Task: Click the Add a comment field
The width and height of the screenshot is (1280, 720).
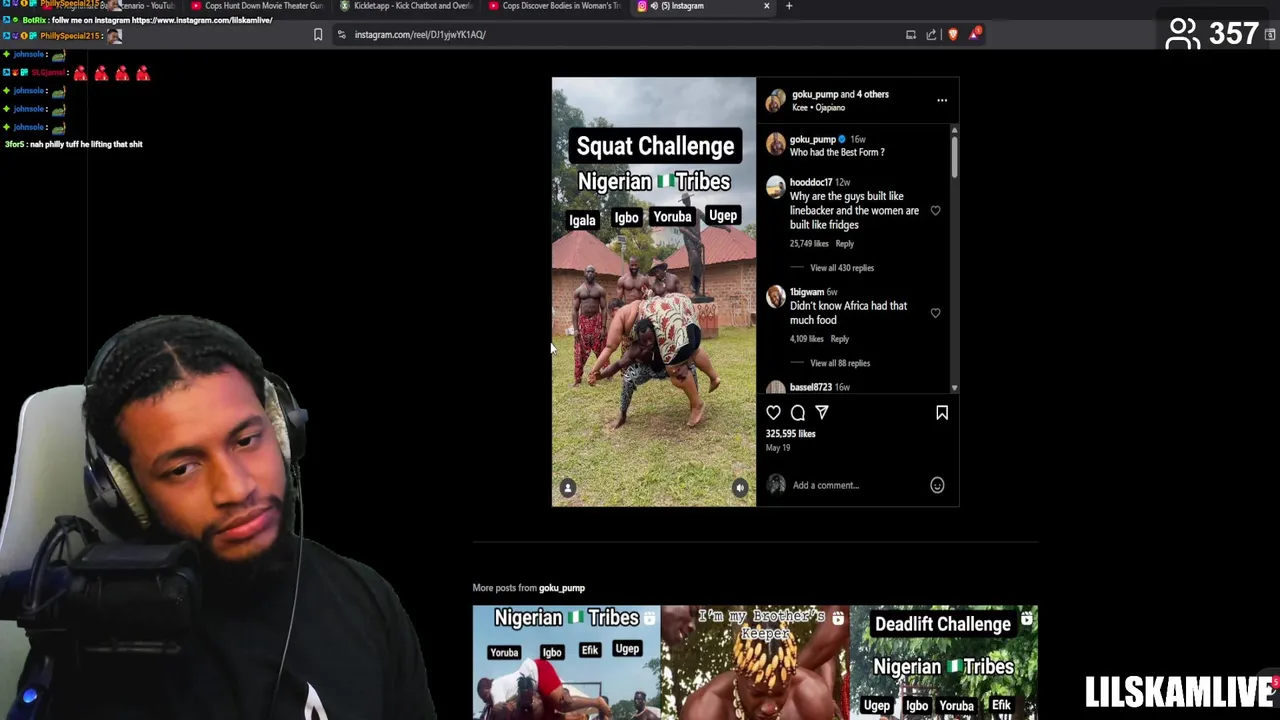Action: tap(858, 485)
